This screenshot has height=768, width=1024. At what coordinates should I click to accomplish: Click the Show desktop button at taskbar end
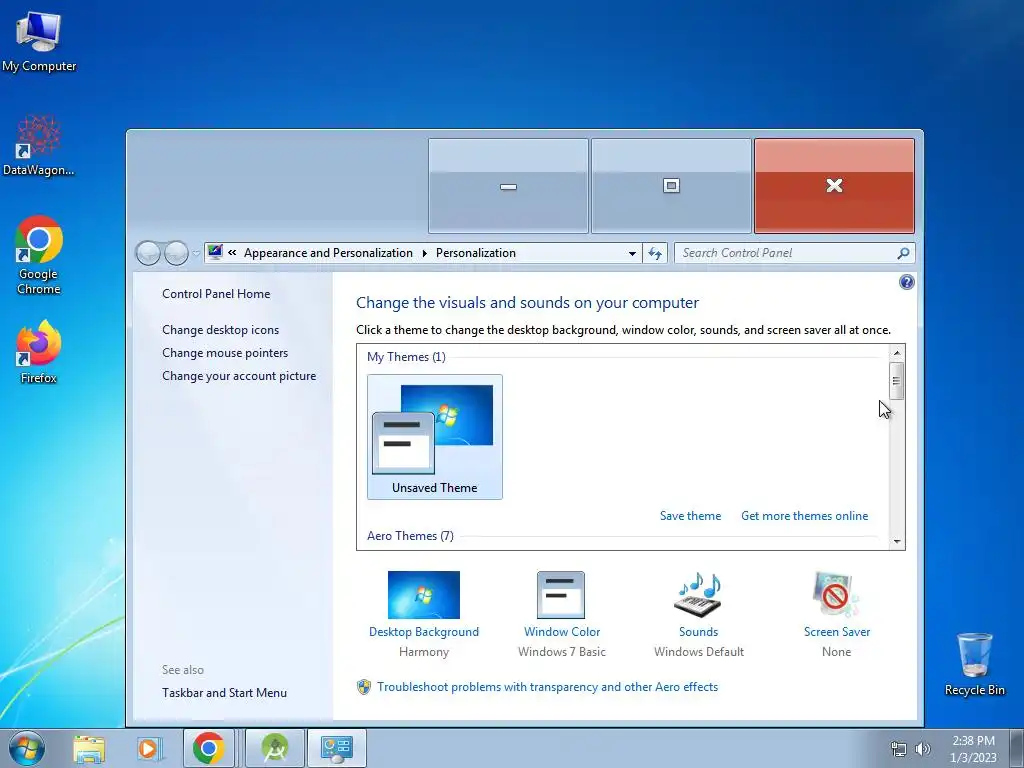pyautogui.click(x=1017, y=749)
